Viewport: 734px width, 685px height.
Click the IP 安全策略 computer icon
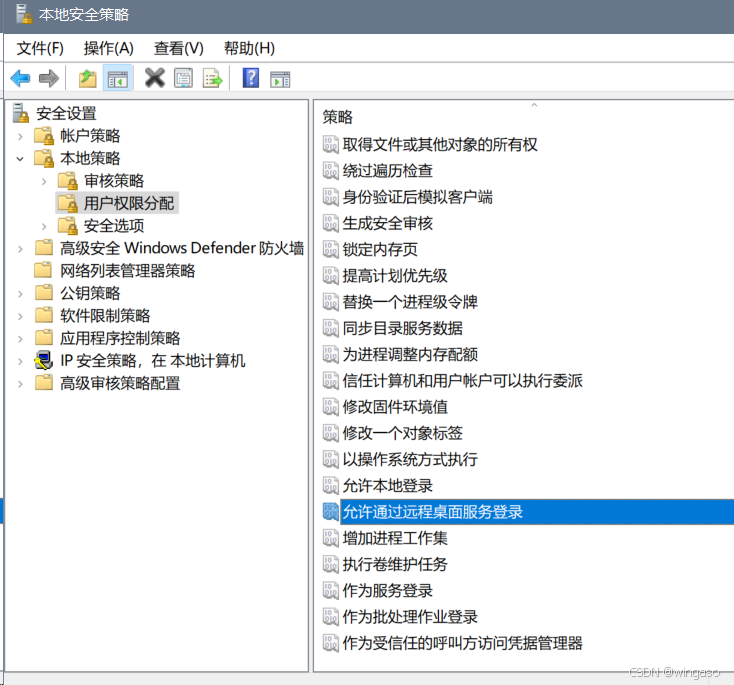click(x=44, y=361)
